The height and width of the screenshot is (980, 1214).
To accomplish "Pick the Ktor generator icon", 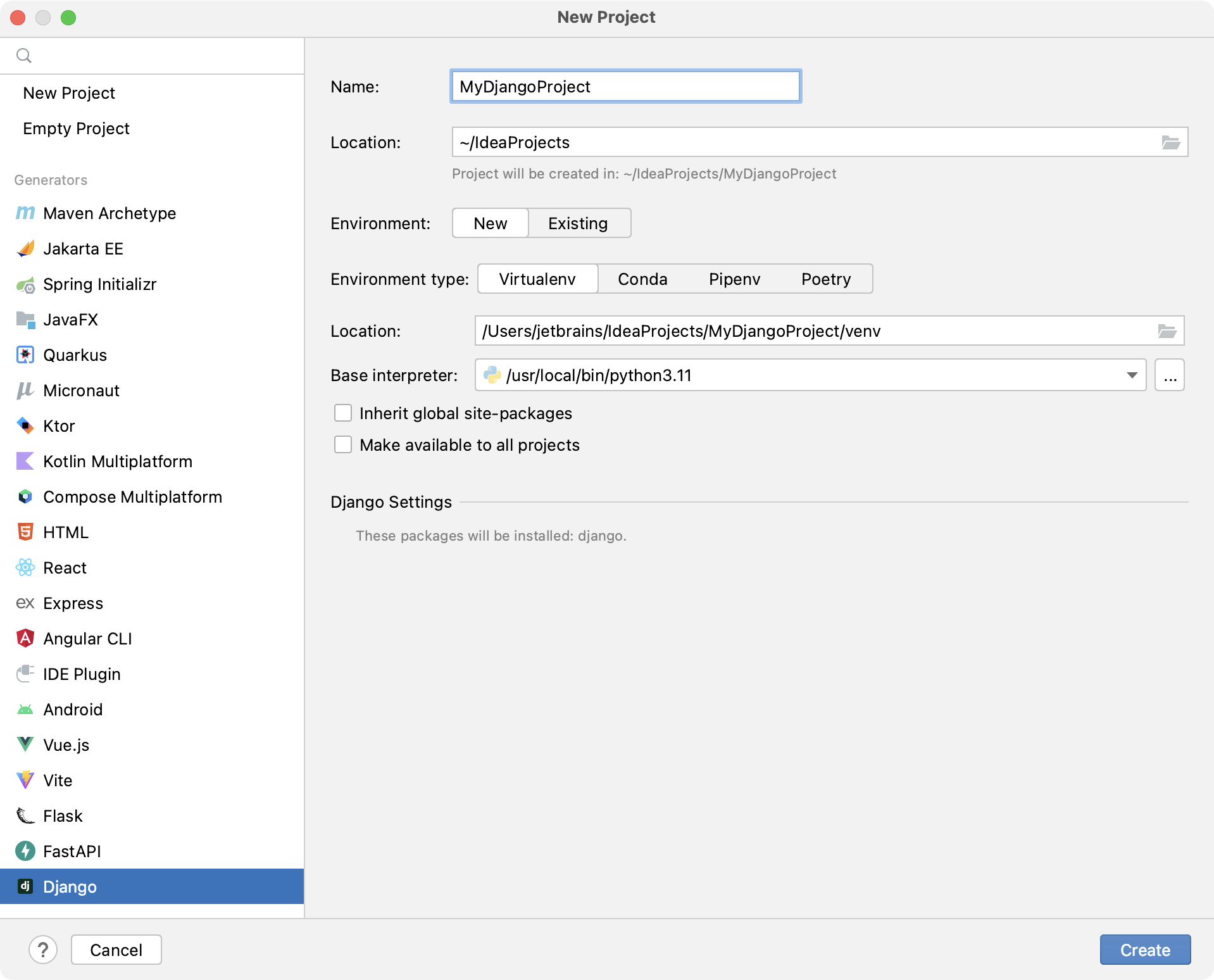I will point(25,426).
